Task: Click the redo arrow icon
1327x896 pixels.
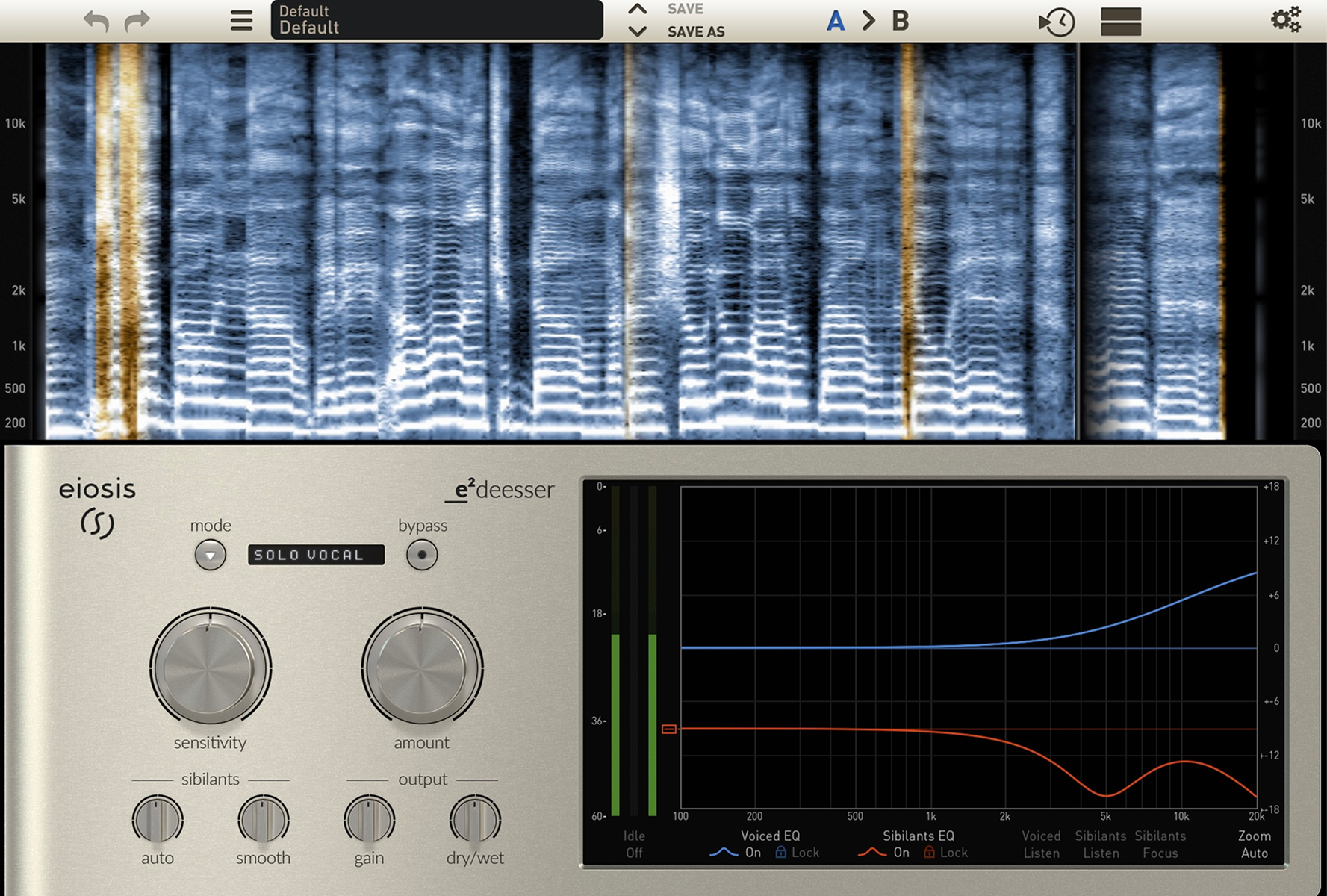Action: pyautogui.click(x=136, y=20)
